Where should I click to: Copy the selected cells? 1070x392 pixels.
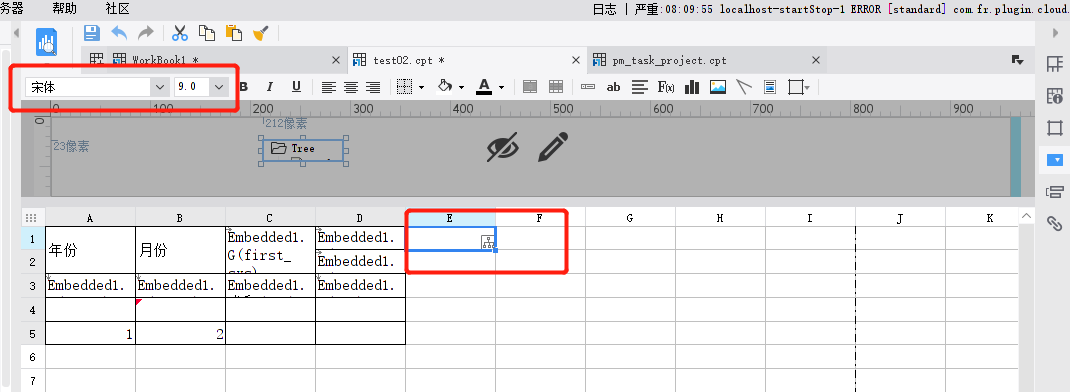[207, 33]
